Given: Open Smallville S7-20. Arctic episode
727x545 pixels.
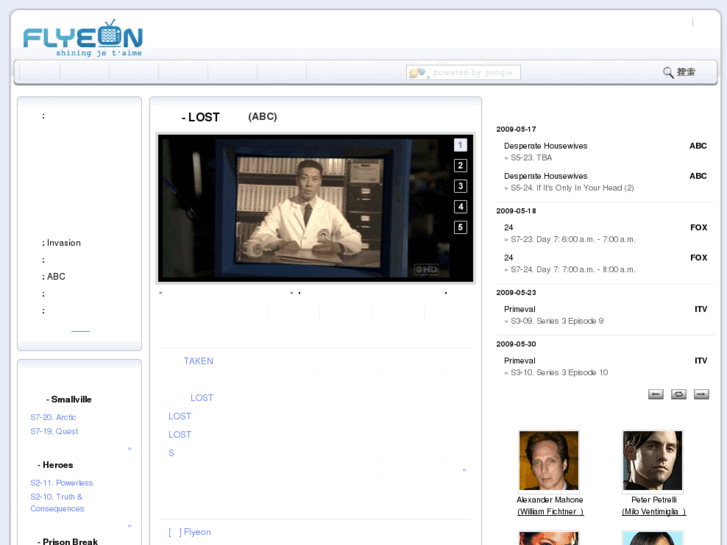Looking at the screenshot, I should click(53, 417).
